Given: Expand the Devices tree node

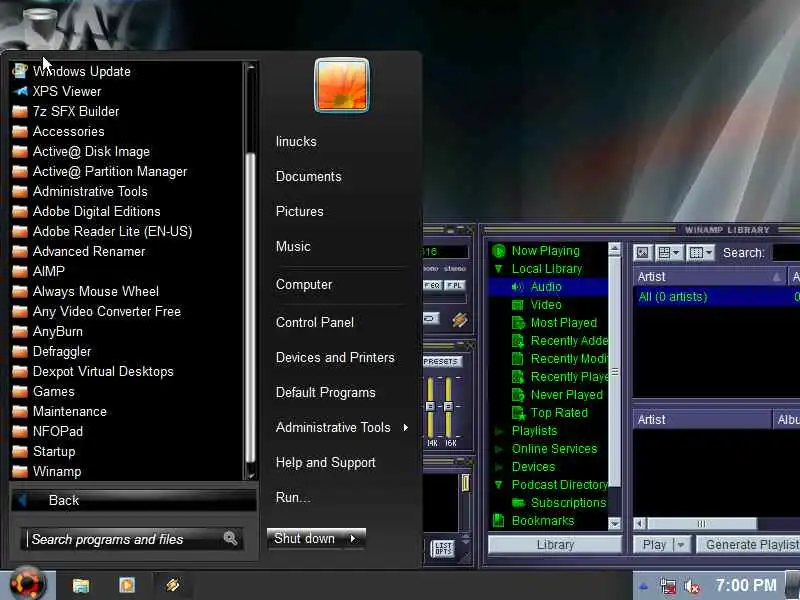Looking at the screenshot, I should [x=498, y=467].
